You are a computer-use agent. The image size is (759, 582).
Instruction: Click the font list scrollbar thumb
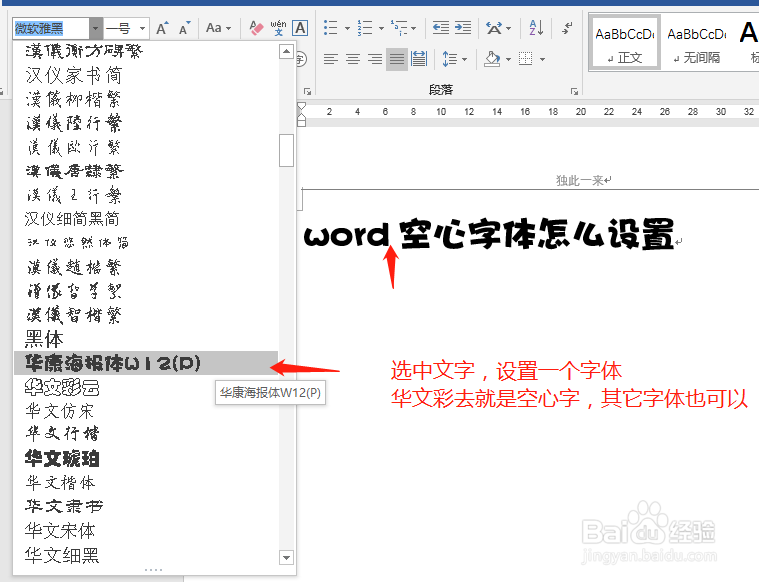(x=287, y=151)
